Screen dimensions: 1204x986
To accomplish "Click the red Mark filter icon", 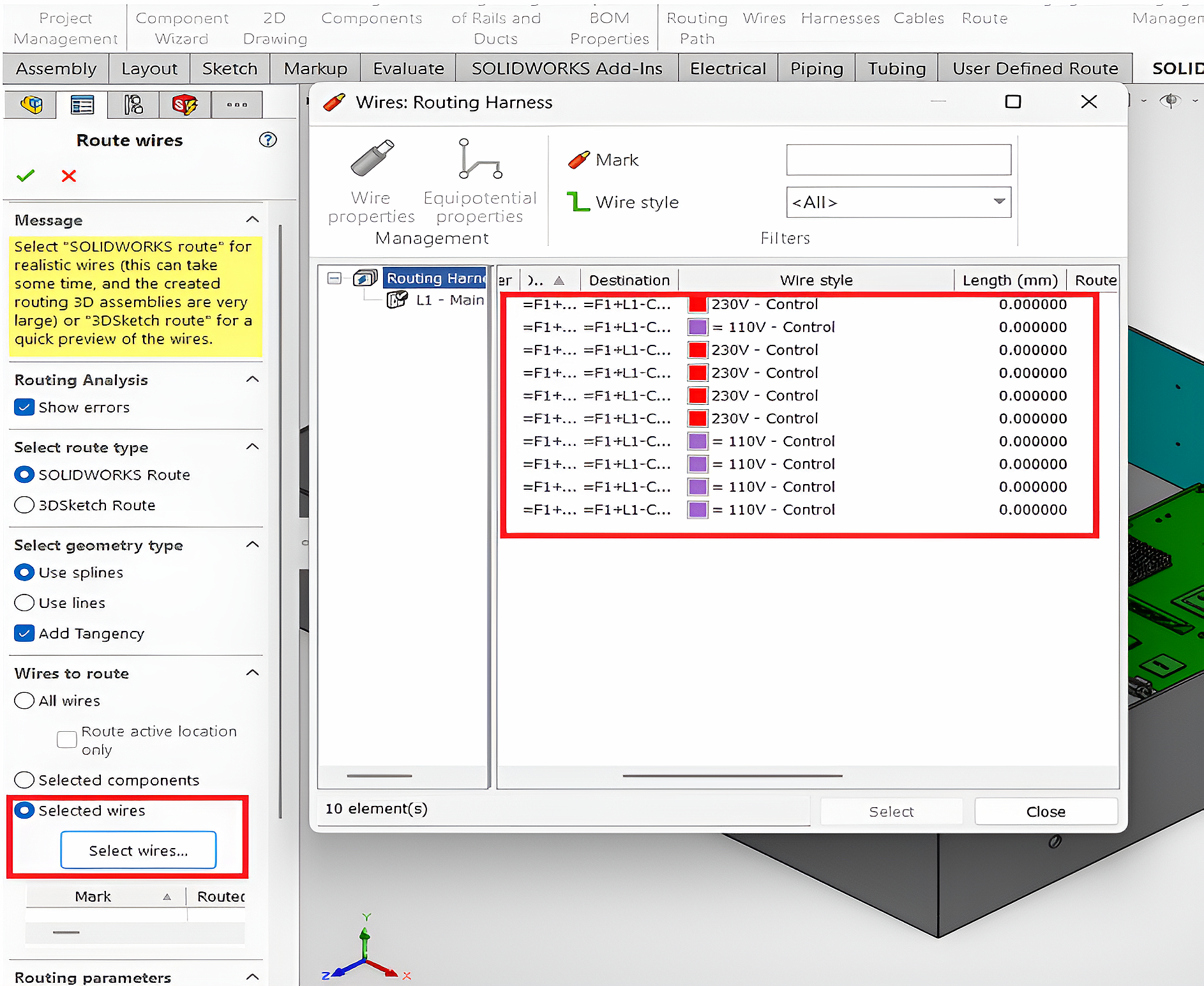I will coord(579,160).
